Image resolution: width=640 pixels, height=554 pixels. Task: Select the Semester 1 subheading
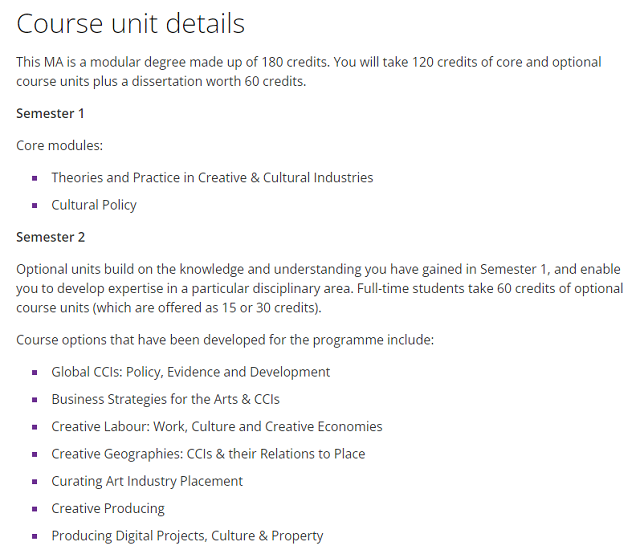point(50,113)
